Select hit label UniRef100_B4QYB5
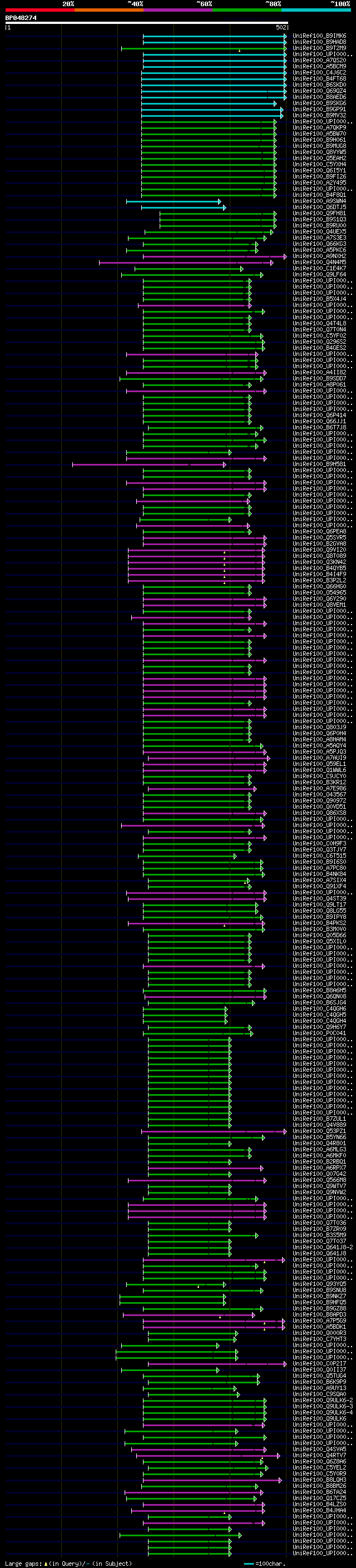 (x=319, y=568)
